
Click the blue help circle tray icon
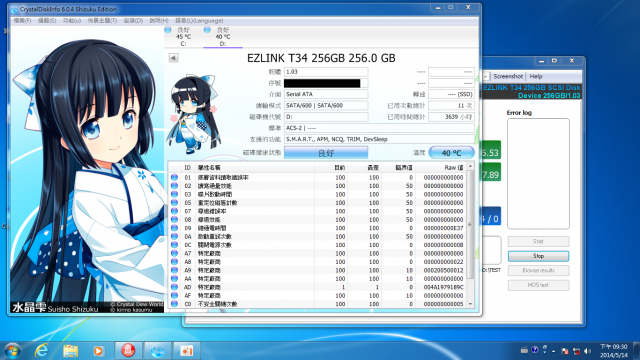(534, 350)
